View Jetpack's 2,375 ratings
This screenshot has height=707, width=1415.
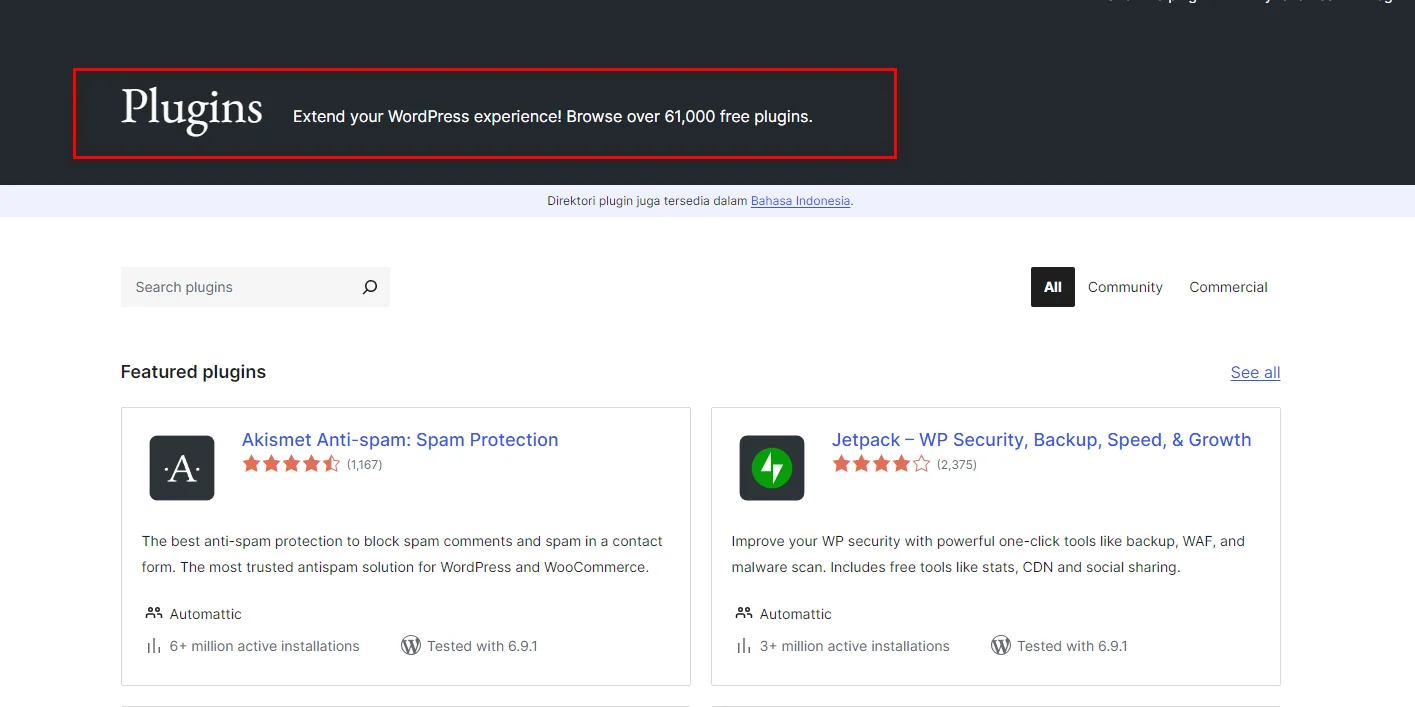click(x=956, y=464)
